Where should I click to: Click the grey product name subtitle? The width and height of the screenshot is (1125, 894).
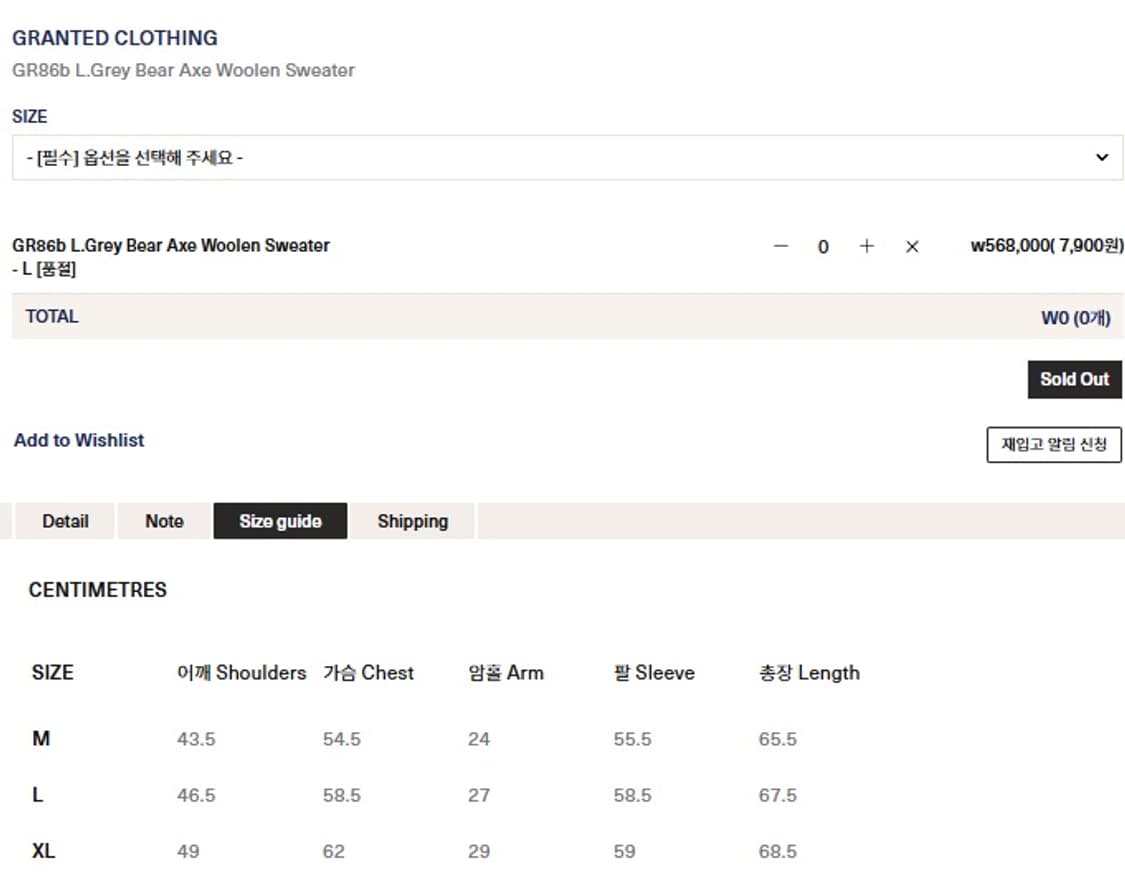[183, 70]
